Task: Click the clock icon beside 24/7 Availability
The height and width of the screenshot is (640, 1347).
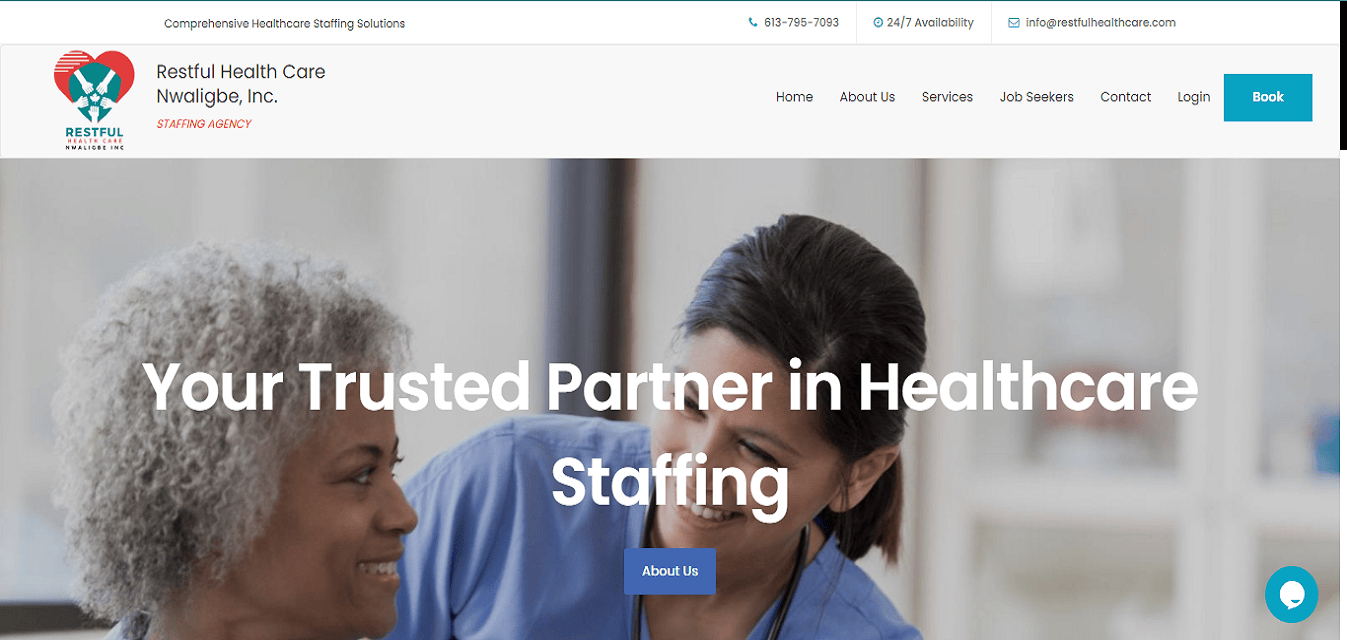Action: coord(878,22)
